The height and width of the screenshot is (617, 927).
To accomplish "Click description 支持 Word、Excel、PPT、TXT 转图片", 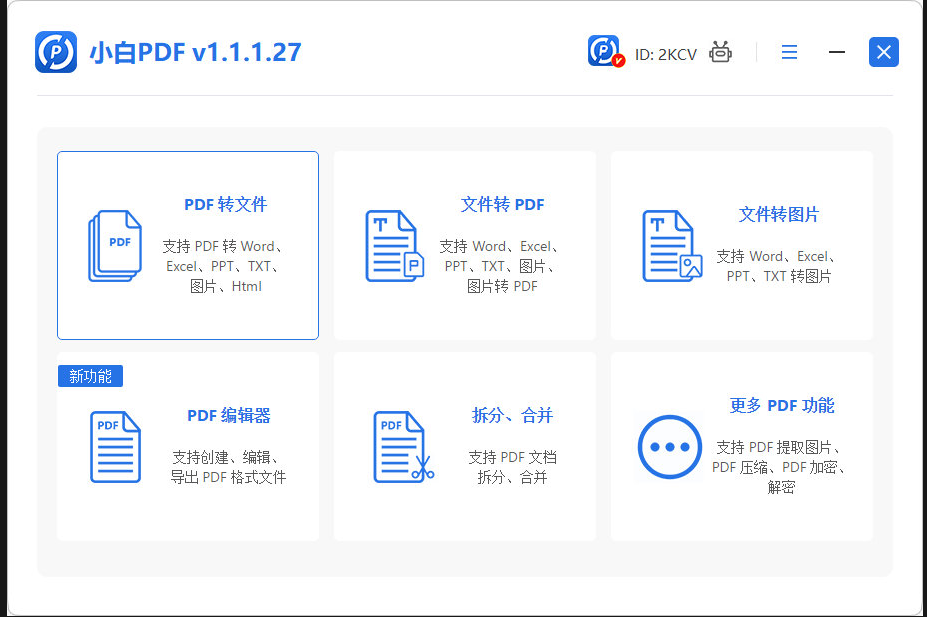I will [777, 266].
